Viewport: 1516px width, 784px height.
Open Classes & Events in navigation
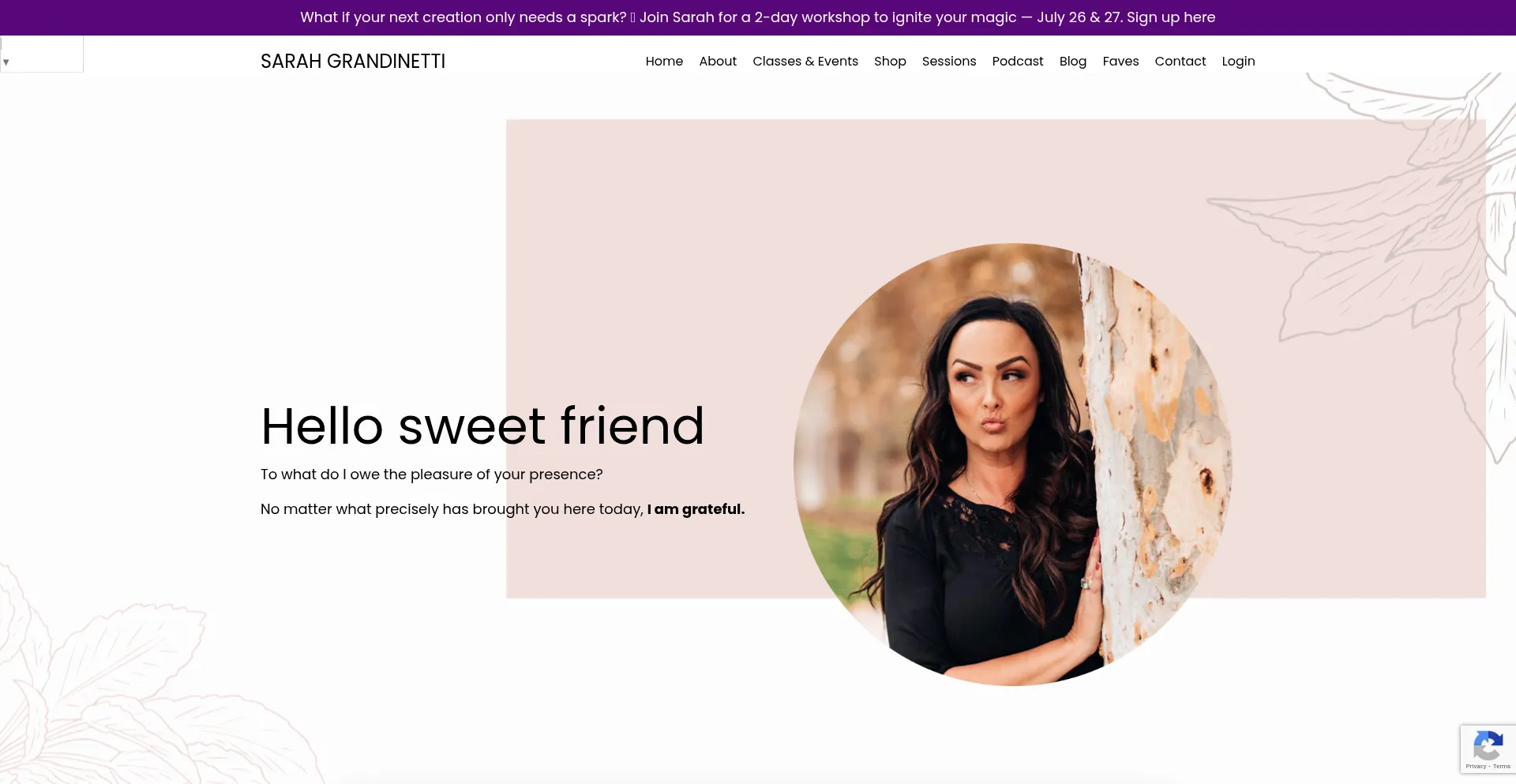(x=805, y=61)
